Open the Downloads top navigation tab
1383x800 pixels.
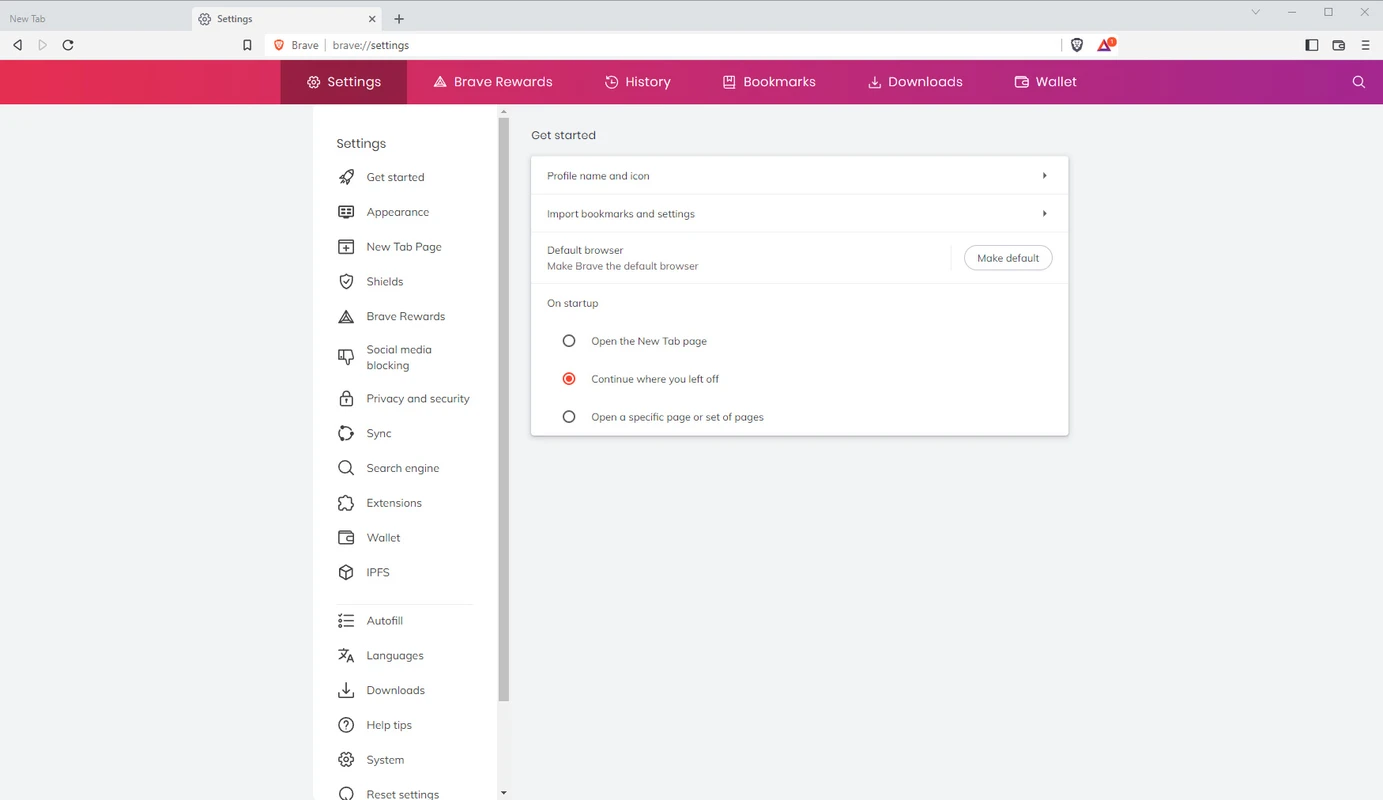point(915,82)
